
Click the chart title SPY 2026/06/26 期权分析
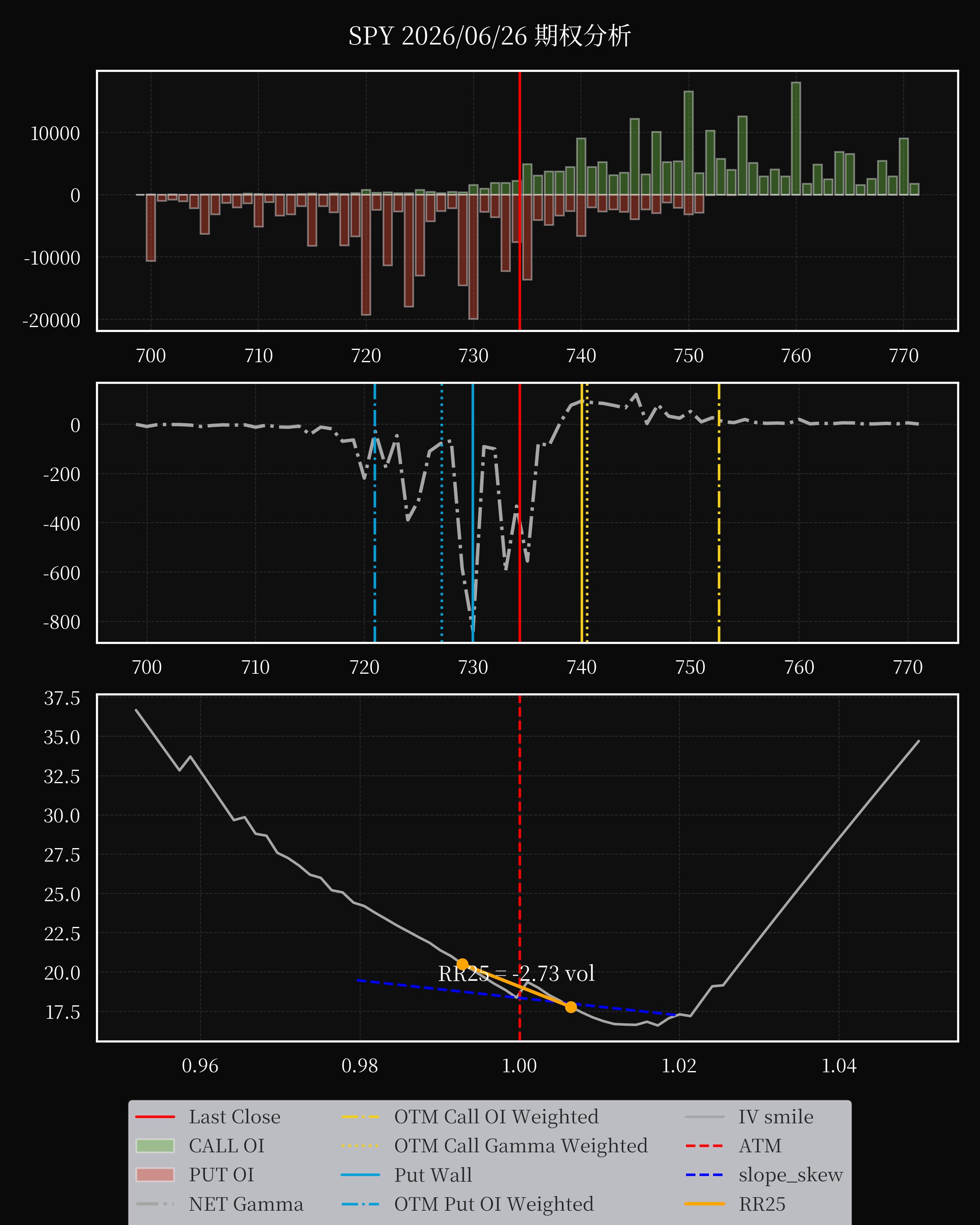pos(489,36)
